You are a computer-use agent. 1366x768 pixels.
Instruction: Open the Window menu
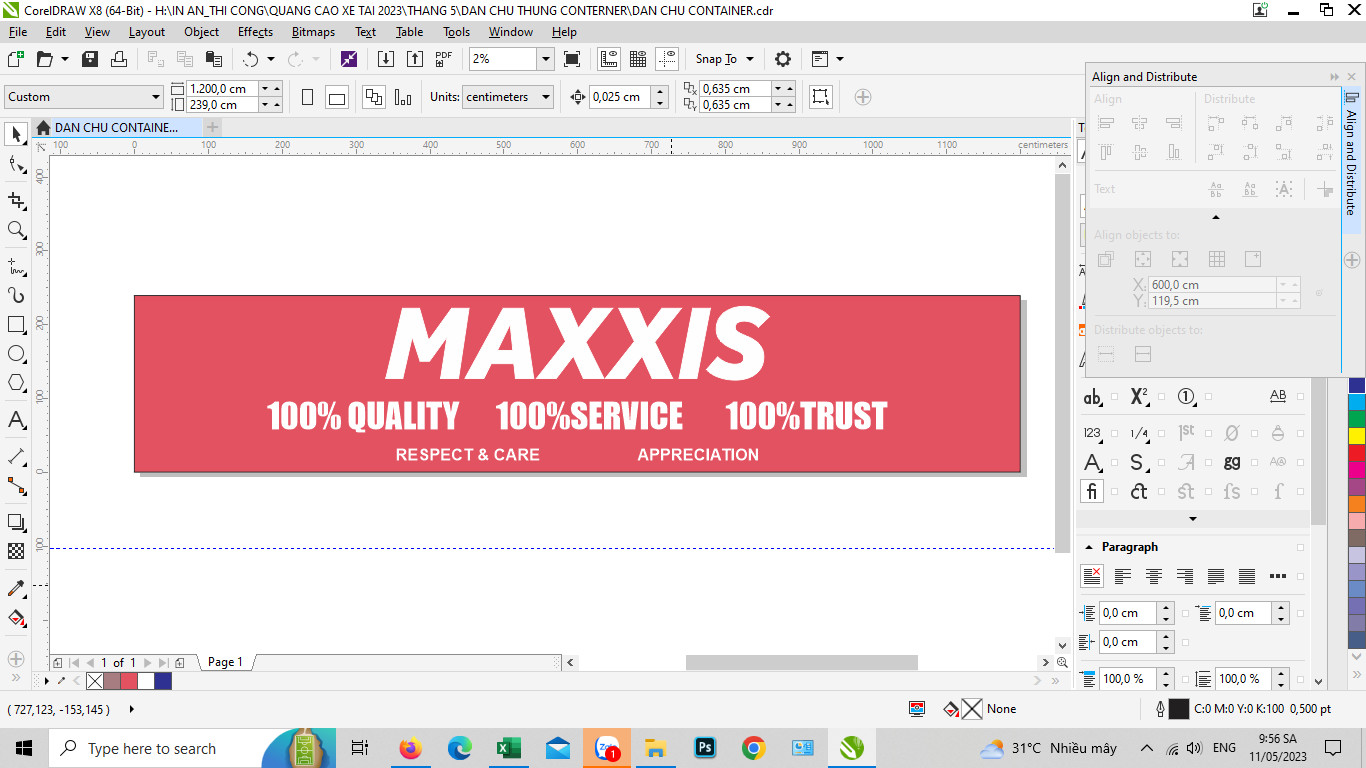(x=510, y=32)
